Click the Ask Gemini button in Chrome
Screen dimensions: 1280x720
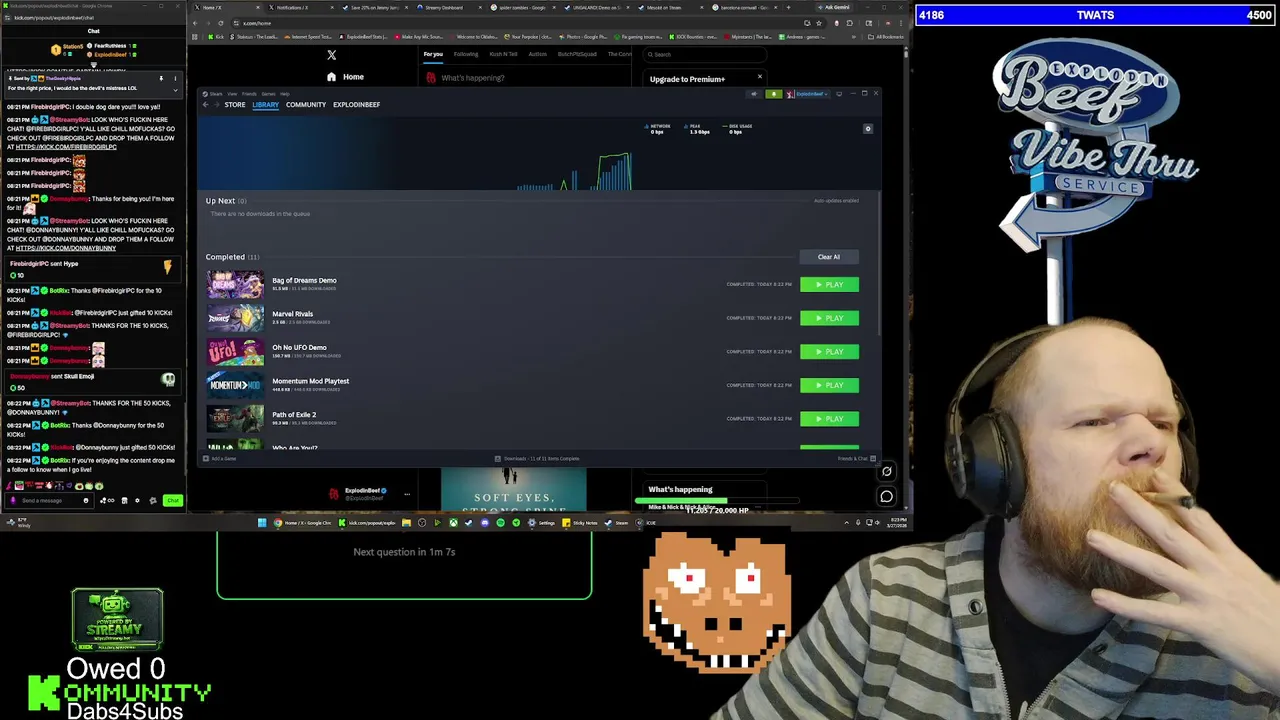point(834,7)
